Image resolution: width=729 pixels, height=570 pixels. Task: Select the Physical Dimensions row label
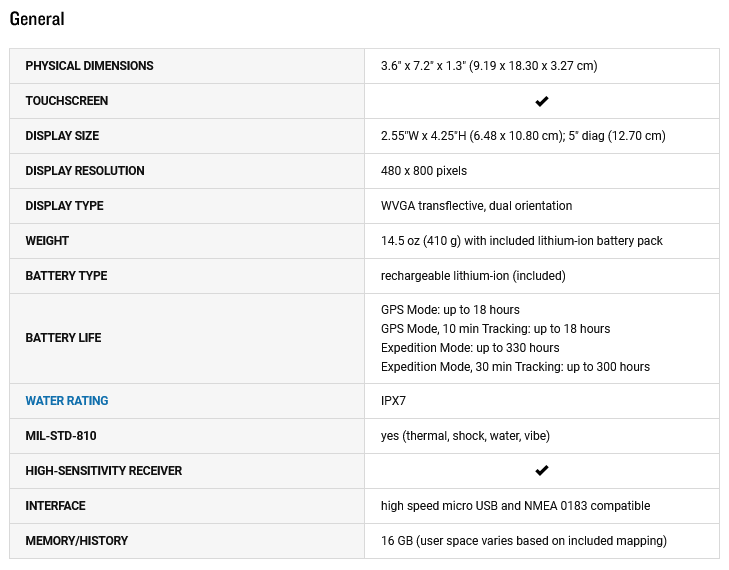pos(89,66)
